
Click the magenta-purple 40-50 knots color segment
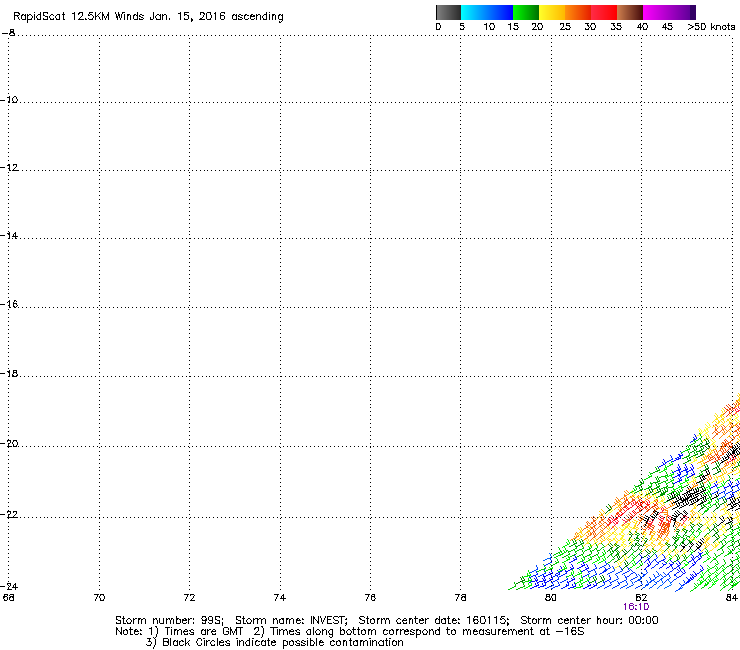coord(669,12)
